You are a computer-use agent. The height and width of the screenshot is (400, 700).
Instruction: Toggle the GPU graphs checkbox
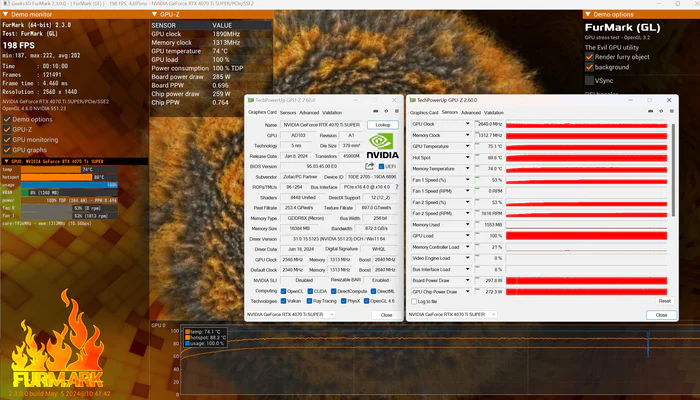pyautogui.click(x=7, y=150)
